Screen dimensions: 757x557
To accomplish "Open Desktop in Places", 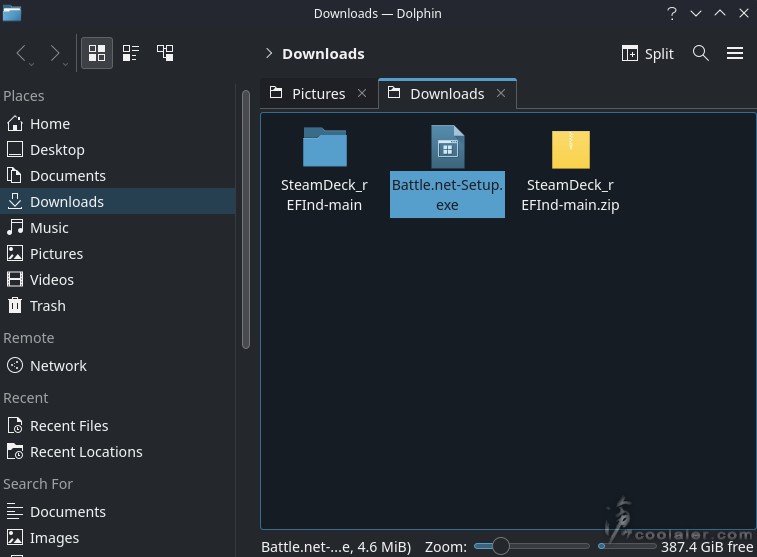I will point(117,150).
